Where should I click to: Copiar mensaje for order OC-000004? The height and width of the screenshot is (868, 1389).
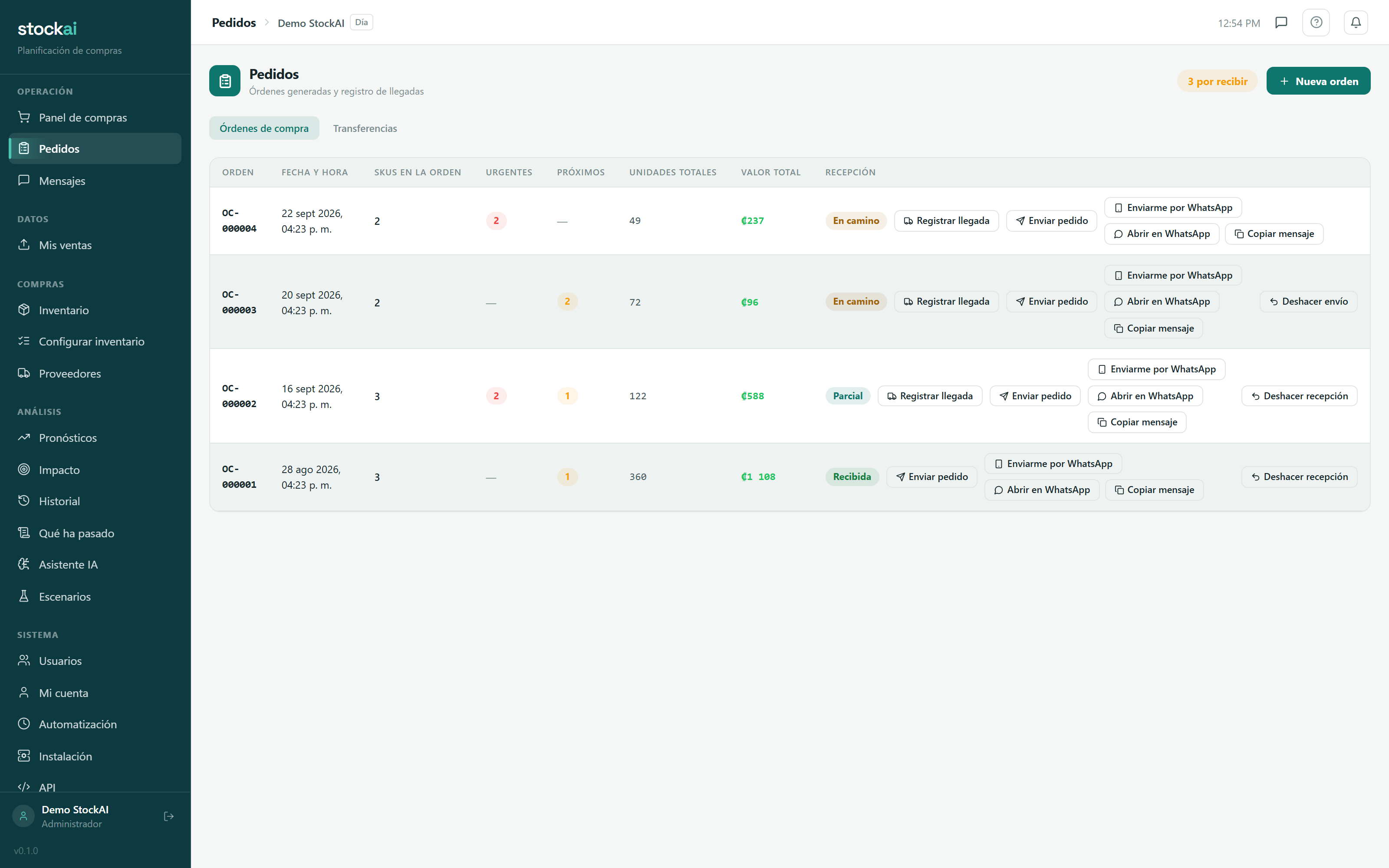(x=1274, y=233)
